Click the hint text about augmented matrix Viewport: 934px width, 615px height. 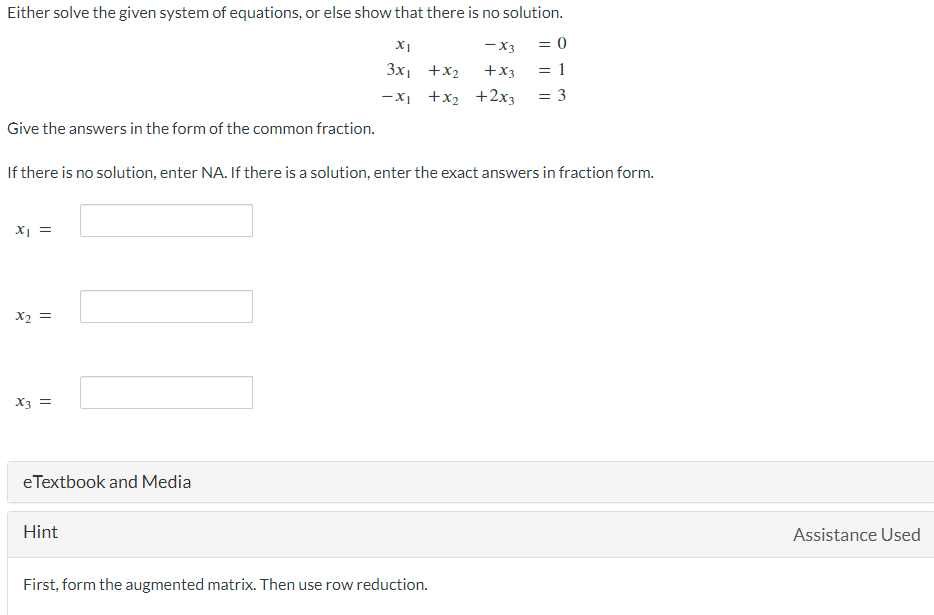tap(226, 584)
